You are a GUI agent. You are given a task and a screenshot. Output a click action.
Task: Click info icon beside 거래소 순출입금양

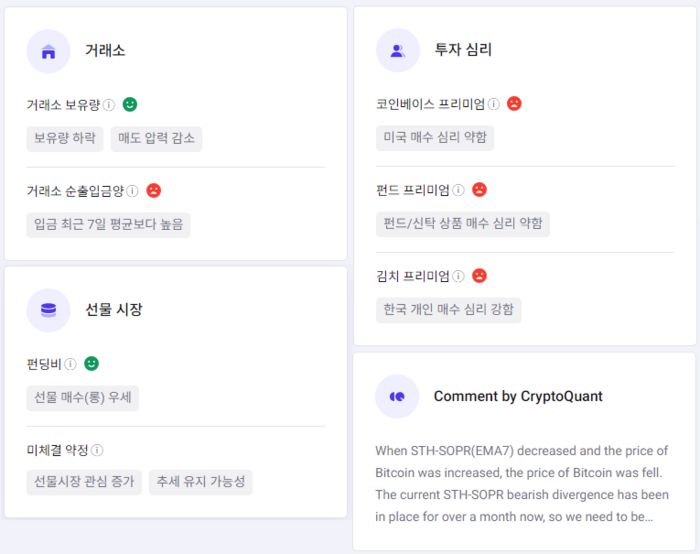tap(133, 190)
